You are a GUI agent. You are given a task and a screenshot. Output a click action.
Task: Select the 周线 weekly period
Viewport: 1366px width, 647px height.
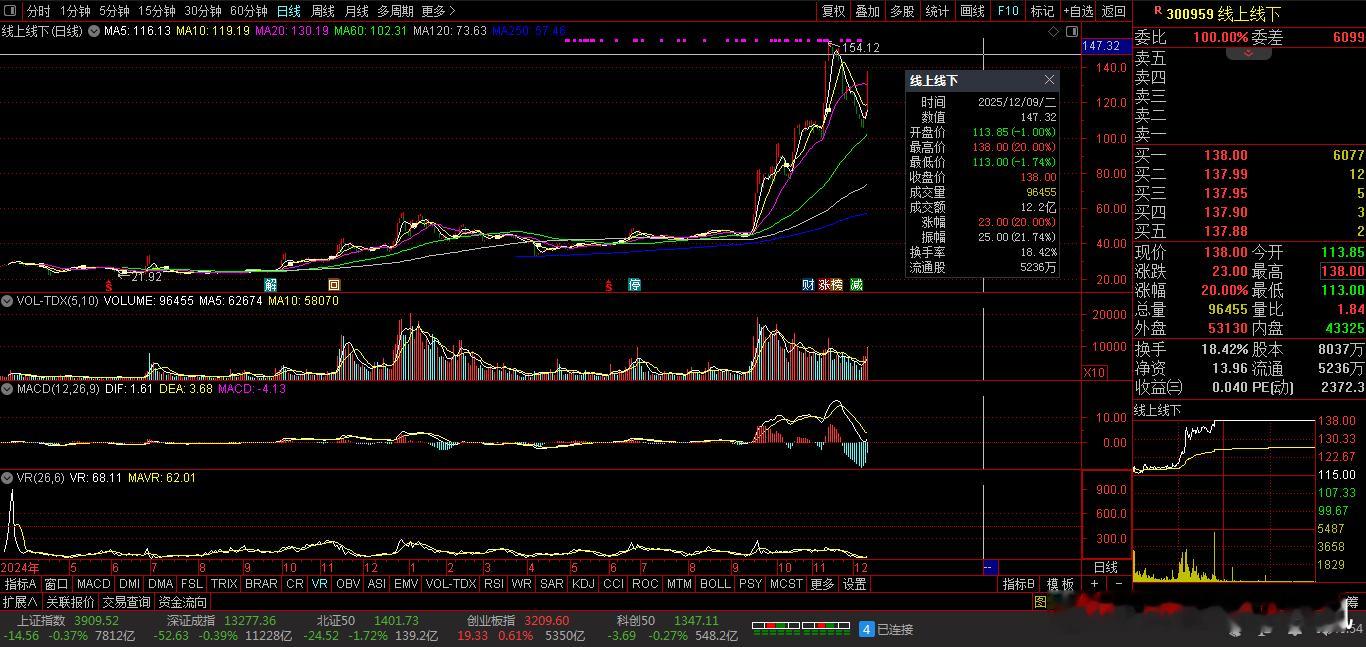click(x=323, y=11)
